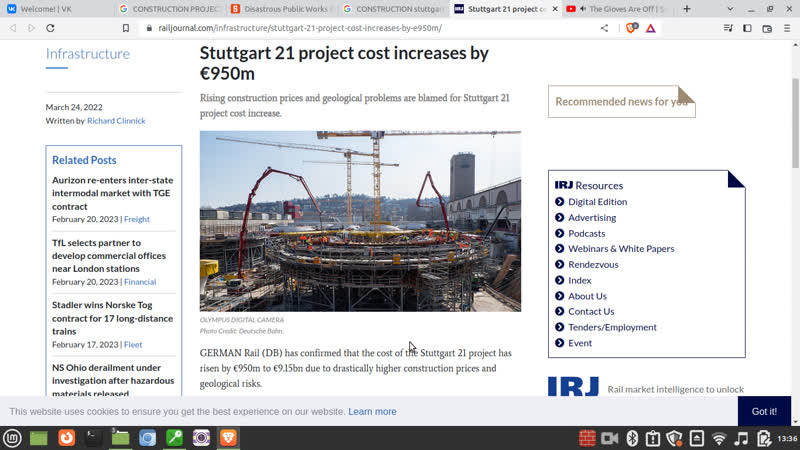
Task: Open About Us resource link
Action: click(x=587, y=296)
